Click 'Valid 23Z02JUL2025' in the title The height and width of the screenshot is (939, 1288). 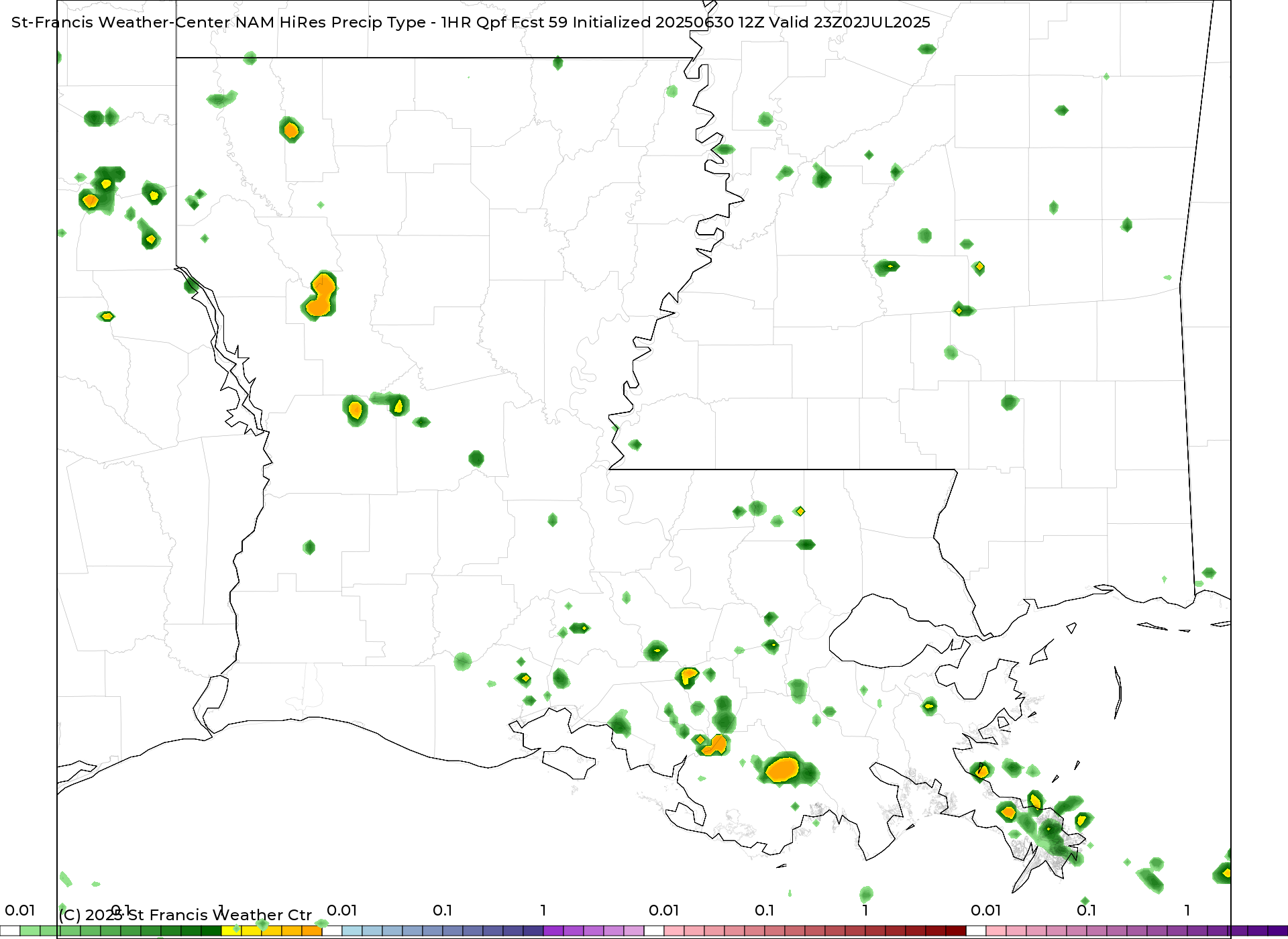849,22
